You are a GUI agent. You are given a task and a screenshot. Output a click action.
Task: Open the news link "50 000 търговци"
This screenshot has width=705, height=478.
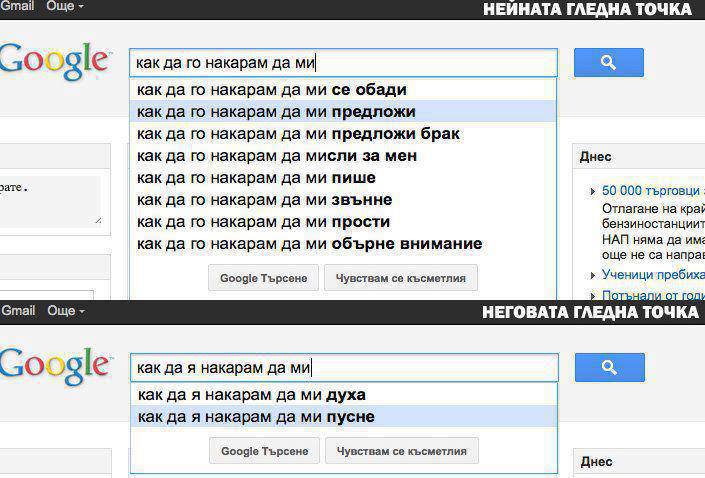653,191
